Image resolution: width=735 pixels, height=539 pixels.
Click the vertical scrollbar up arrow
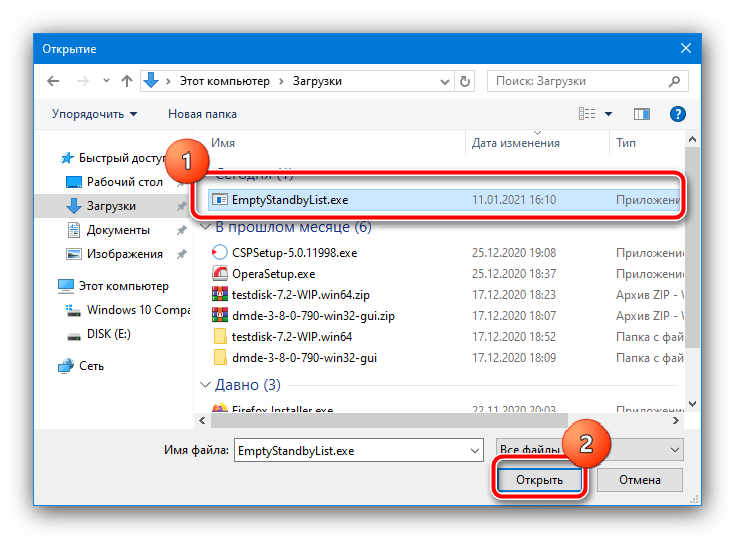pyautogui.click(x=692, y=139)
